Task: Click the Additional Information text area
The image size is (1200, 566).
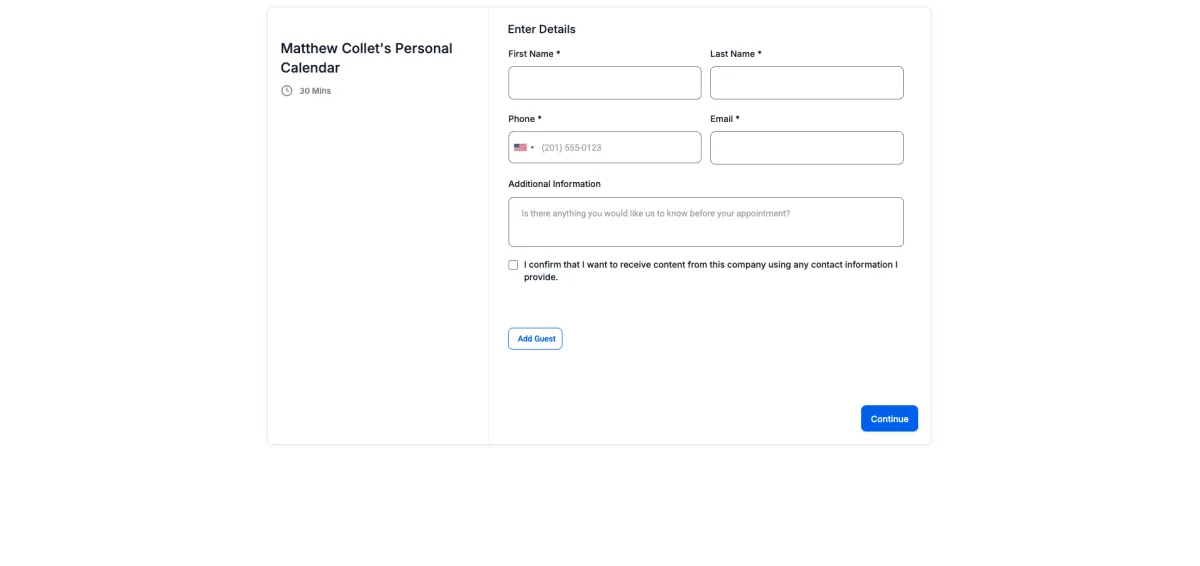Action: coord(706,222)
